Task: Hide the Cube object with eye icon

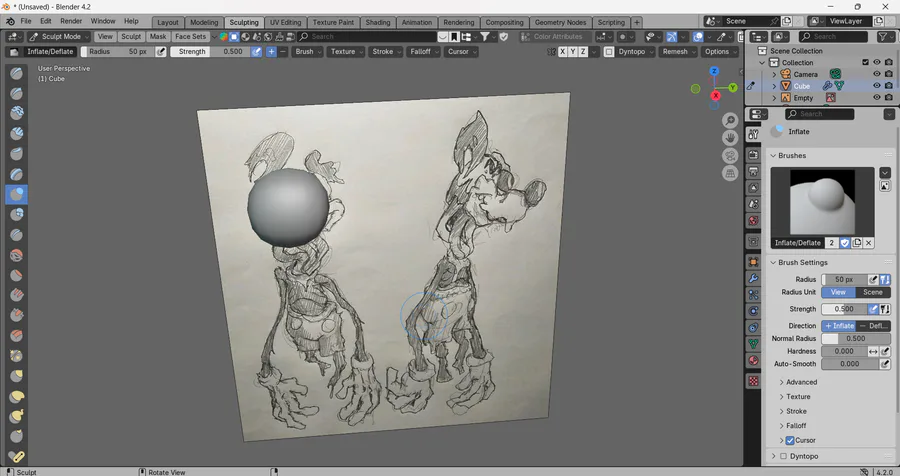Action: tap(876, 86)
